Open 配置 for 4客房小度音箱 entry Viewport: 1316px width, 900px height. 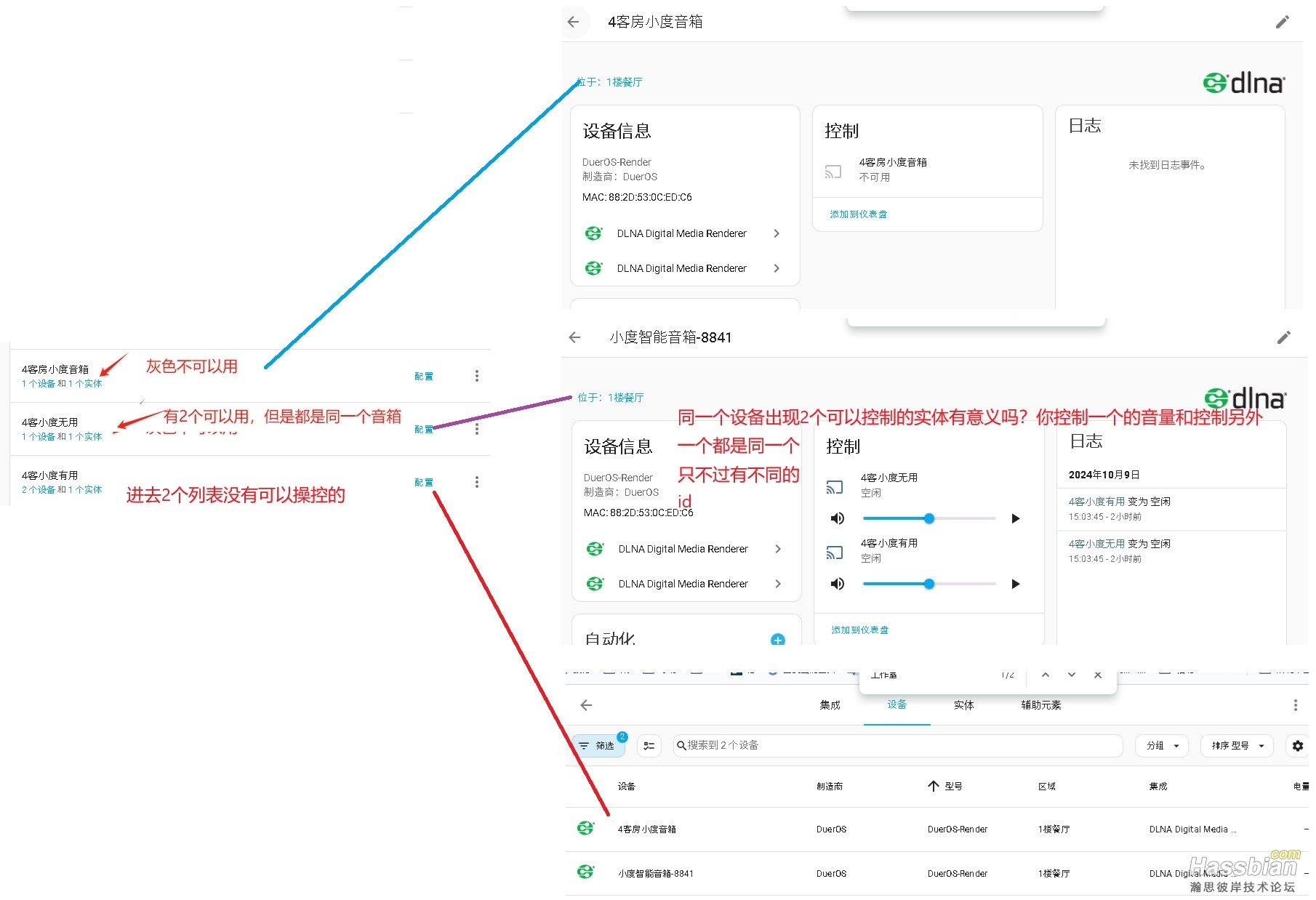[424, 377]
